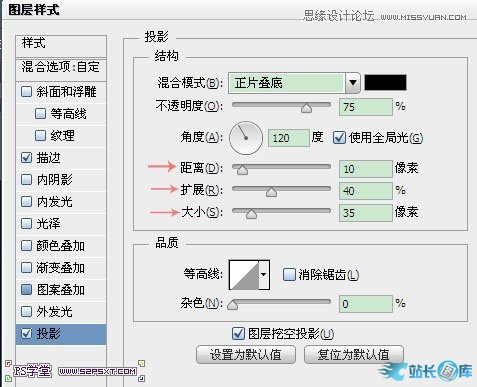Click the 设置为默认值 button
This screenshot has width=477, height=387.
point(246,355)
